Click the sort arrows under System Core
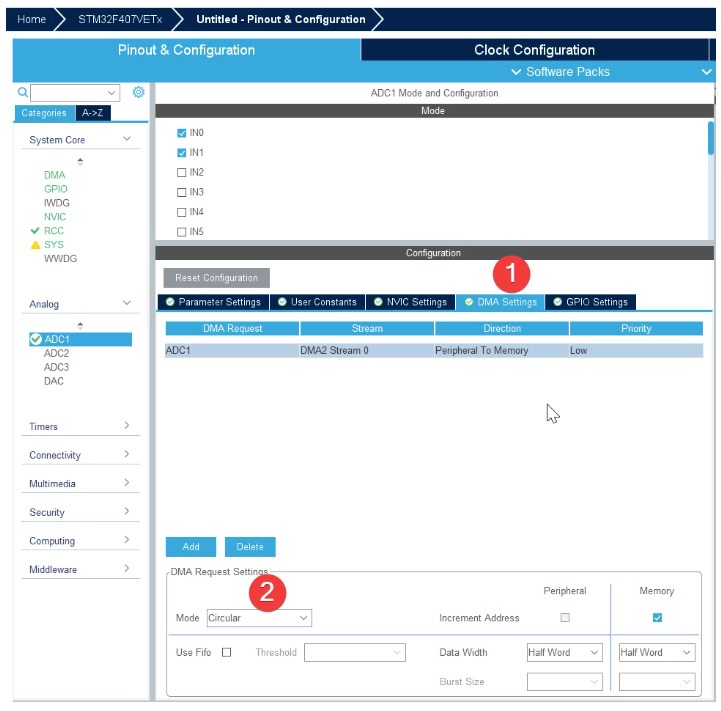 point(80,161)
